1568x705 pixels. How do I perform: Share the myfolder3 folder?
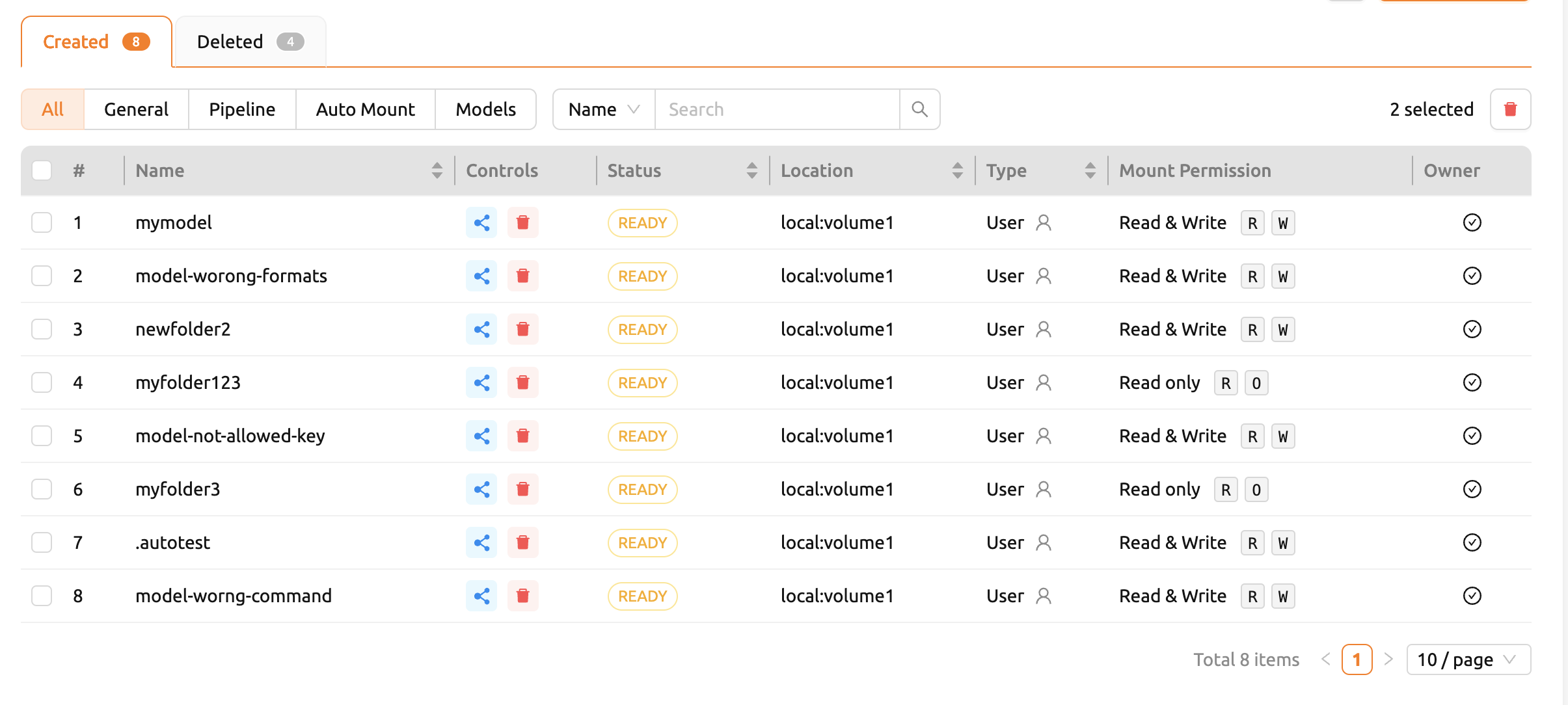click(481, 490)
